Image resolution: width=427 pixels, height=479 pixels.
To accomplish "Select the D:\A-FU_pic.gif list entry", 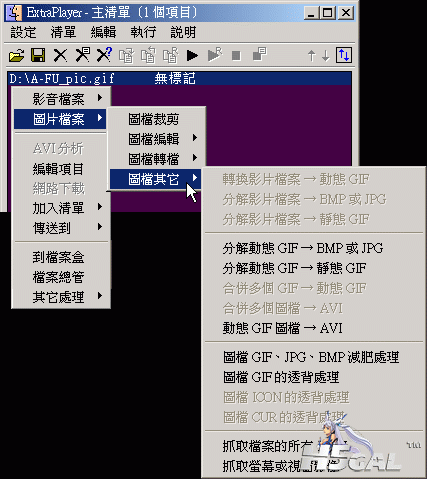I will (179, 79).
